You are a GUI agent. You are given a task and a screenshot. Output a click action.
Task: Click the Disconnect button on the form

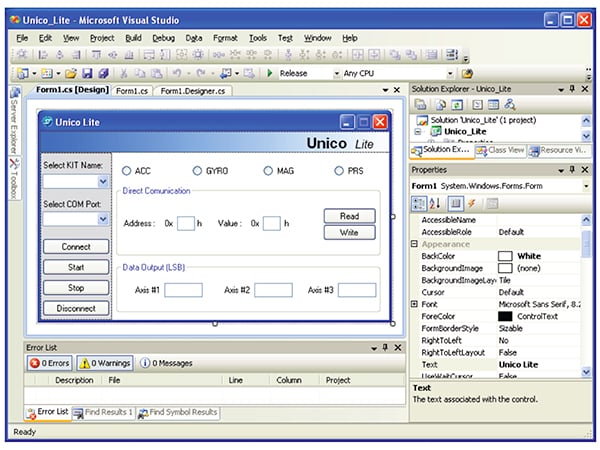click(76, 308)
